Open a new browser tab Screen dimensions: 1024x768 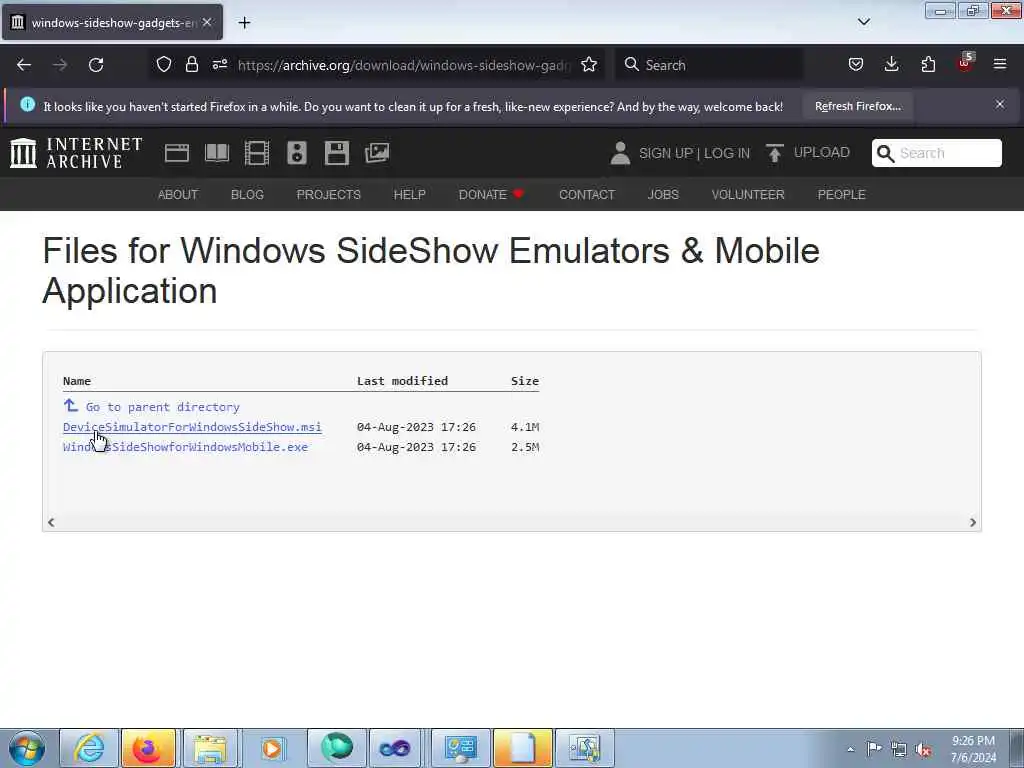(244, 23)
